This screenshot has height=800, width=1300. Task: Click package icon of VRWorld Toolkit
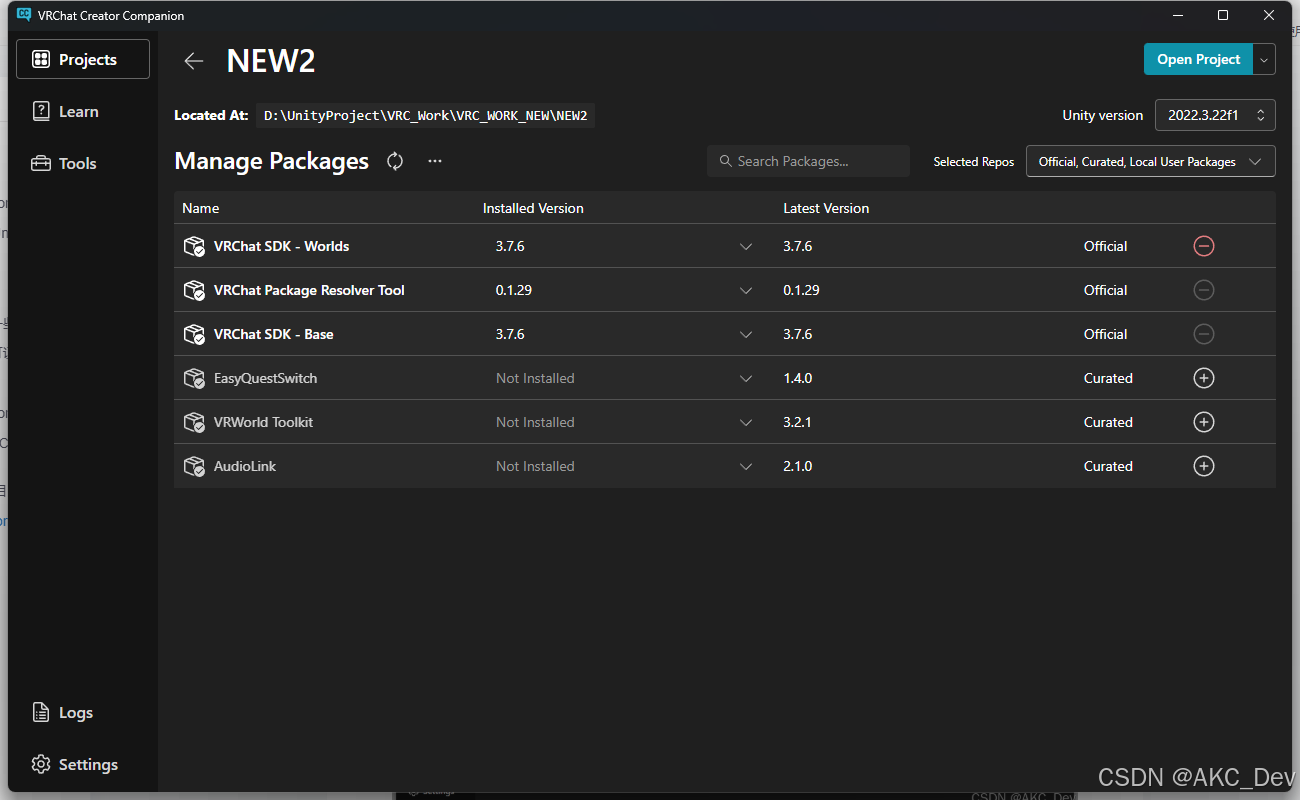click(194, 422)
